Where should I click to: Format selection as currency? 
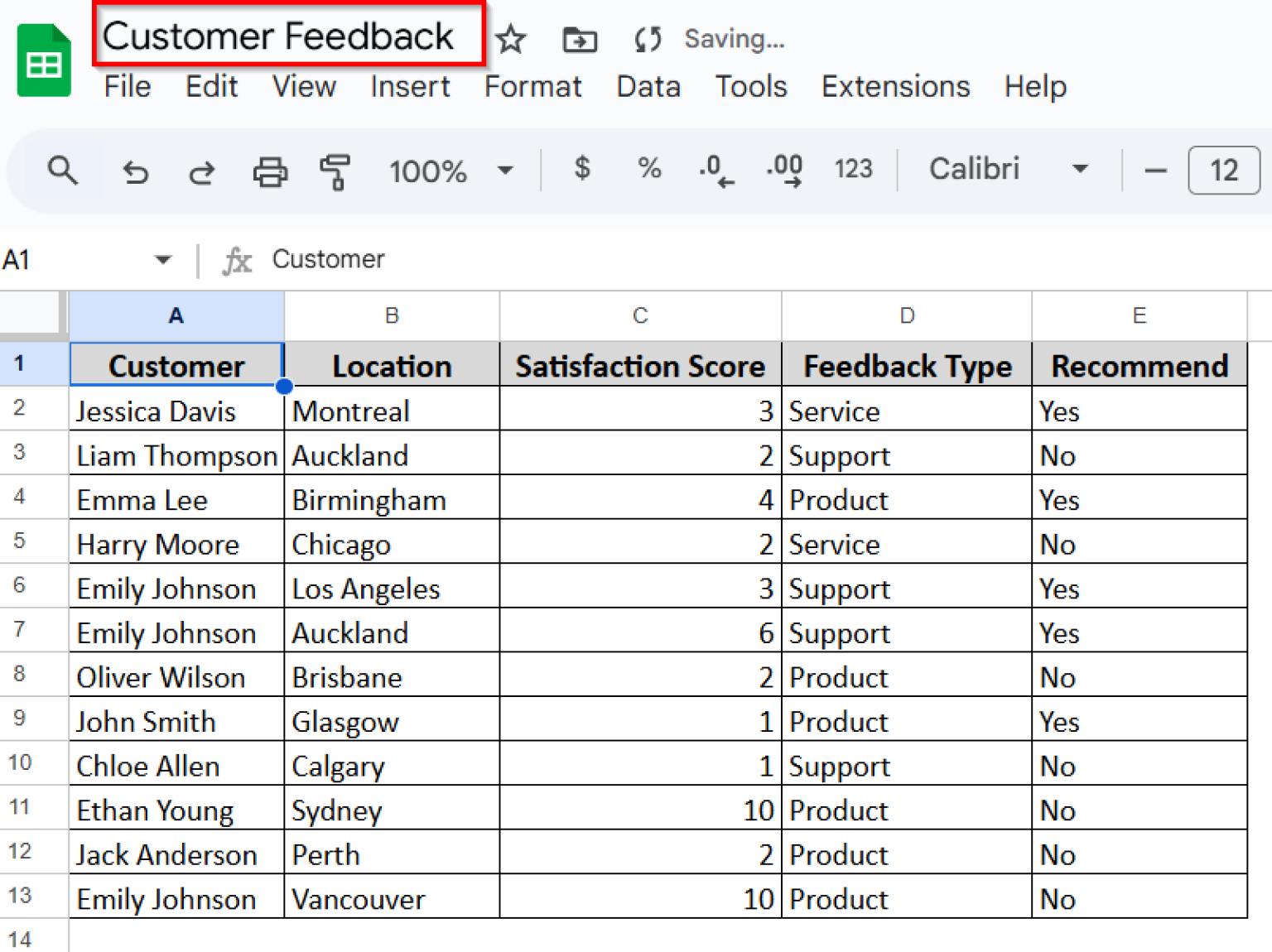pos(582,170)
